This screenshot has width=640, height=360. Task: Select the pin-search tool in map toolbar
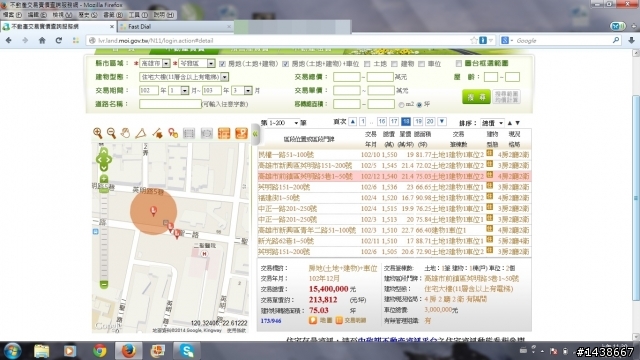click(173, 133)
